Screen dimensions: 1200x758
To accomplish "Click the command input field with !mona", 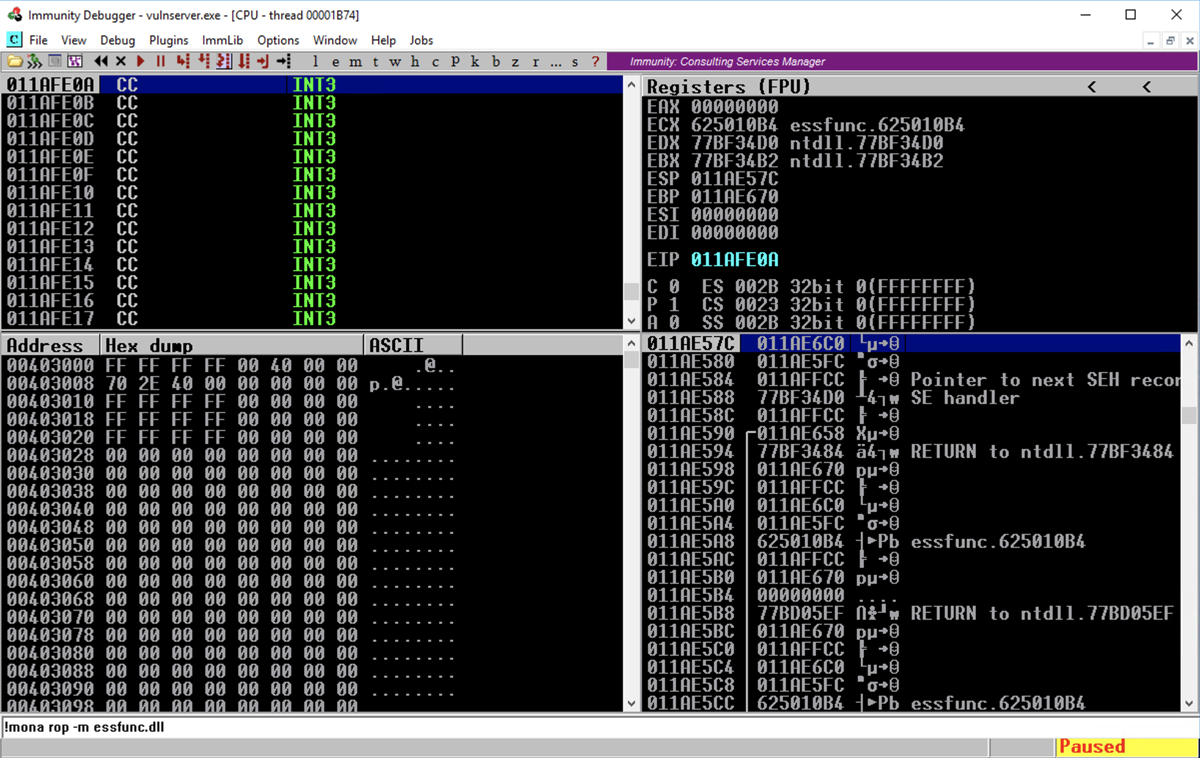I will 500,727.
